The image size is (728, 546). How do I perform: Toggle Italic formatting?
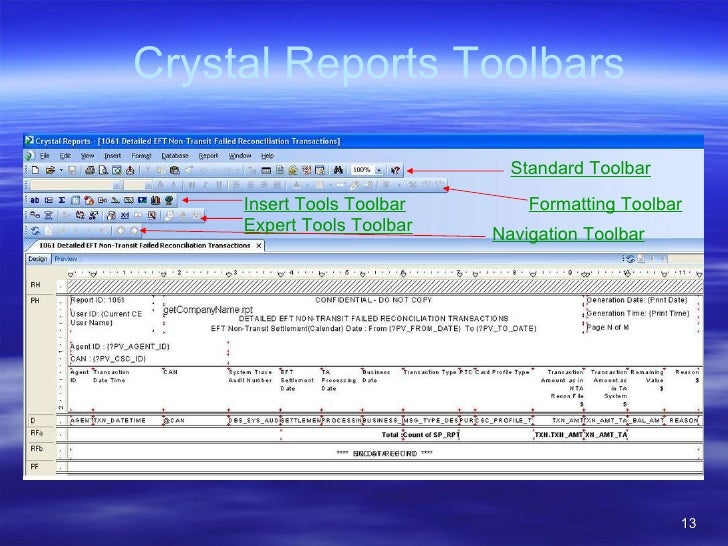point(205,185)
